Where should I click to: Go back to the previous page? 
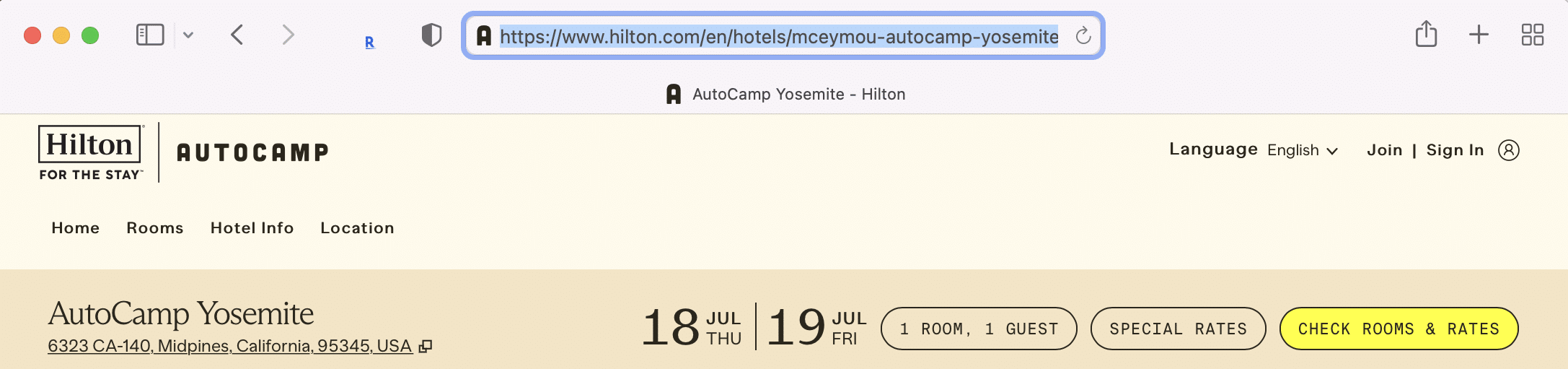[x=237, y=35]
